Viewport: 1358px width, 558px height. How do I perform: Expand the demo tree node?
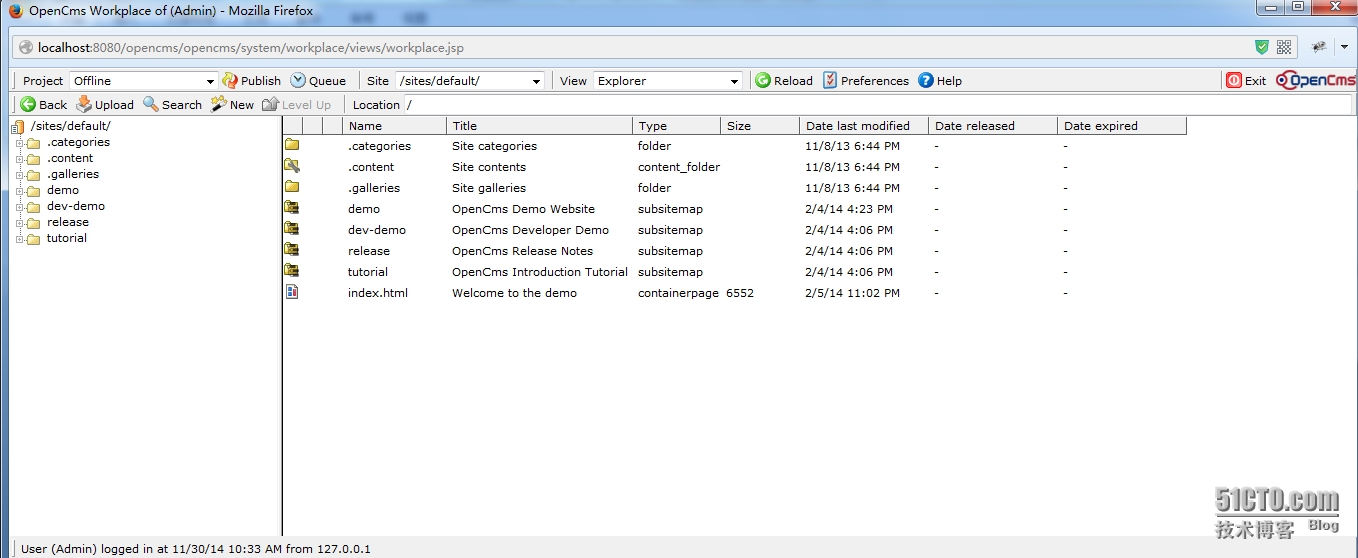click(x=19, y=190)
